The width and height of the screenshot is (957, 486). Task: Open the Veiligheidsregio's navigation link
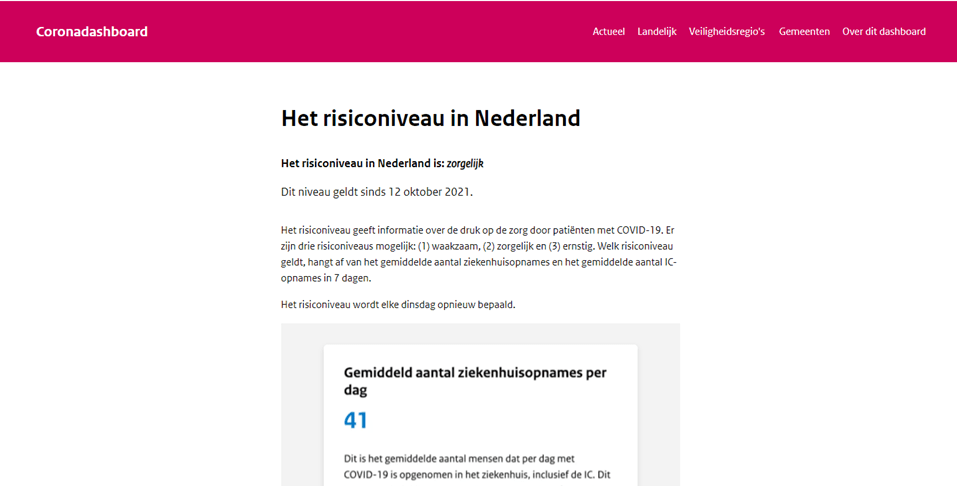click(727, 31)
